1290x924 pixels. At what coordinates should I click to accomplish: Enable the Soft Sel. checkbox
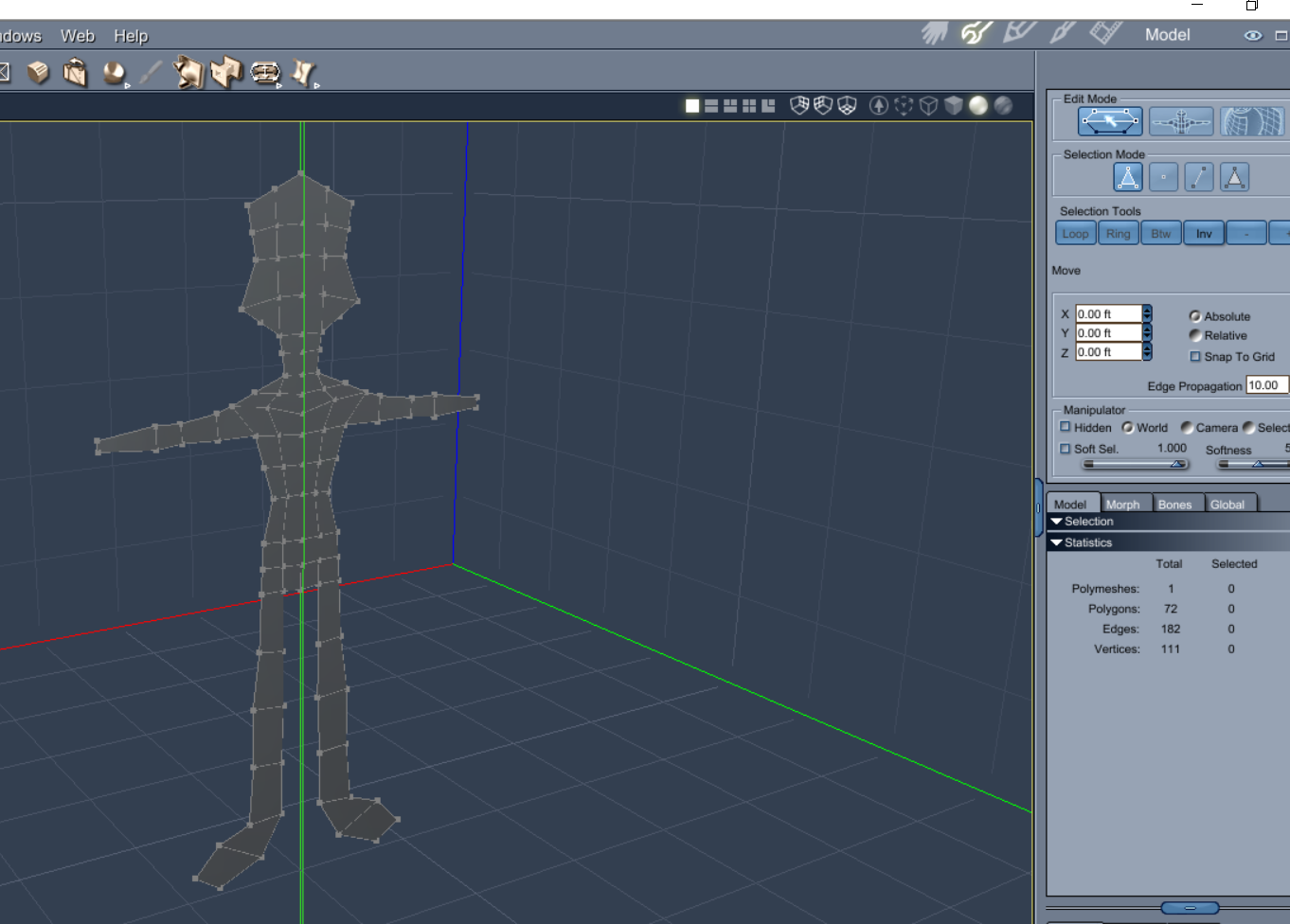(1066, 449)
